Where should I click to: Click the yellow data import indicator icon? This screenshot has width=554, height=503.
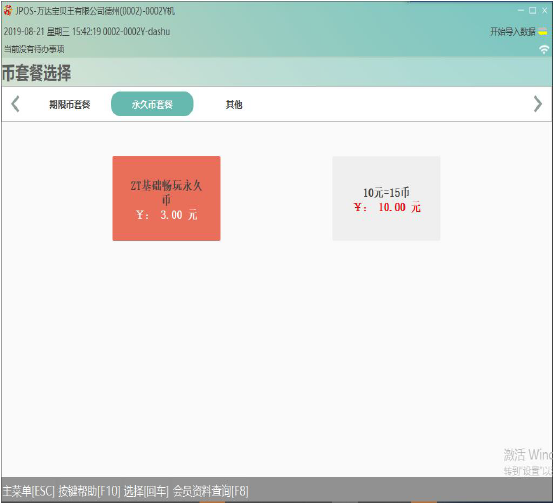click(542, 32)
